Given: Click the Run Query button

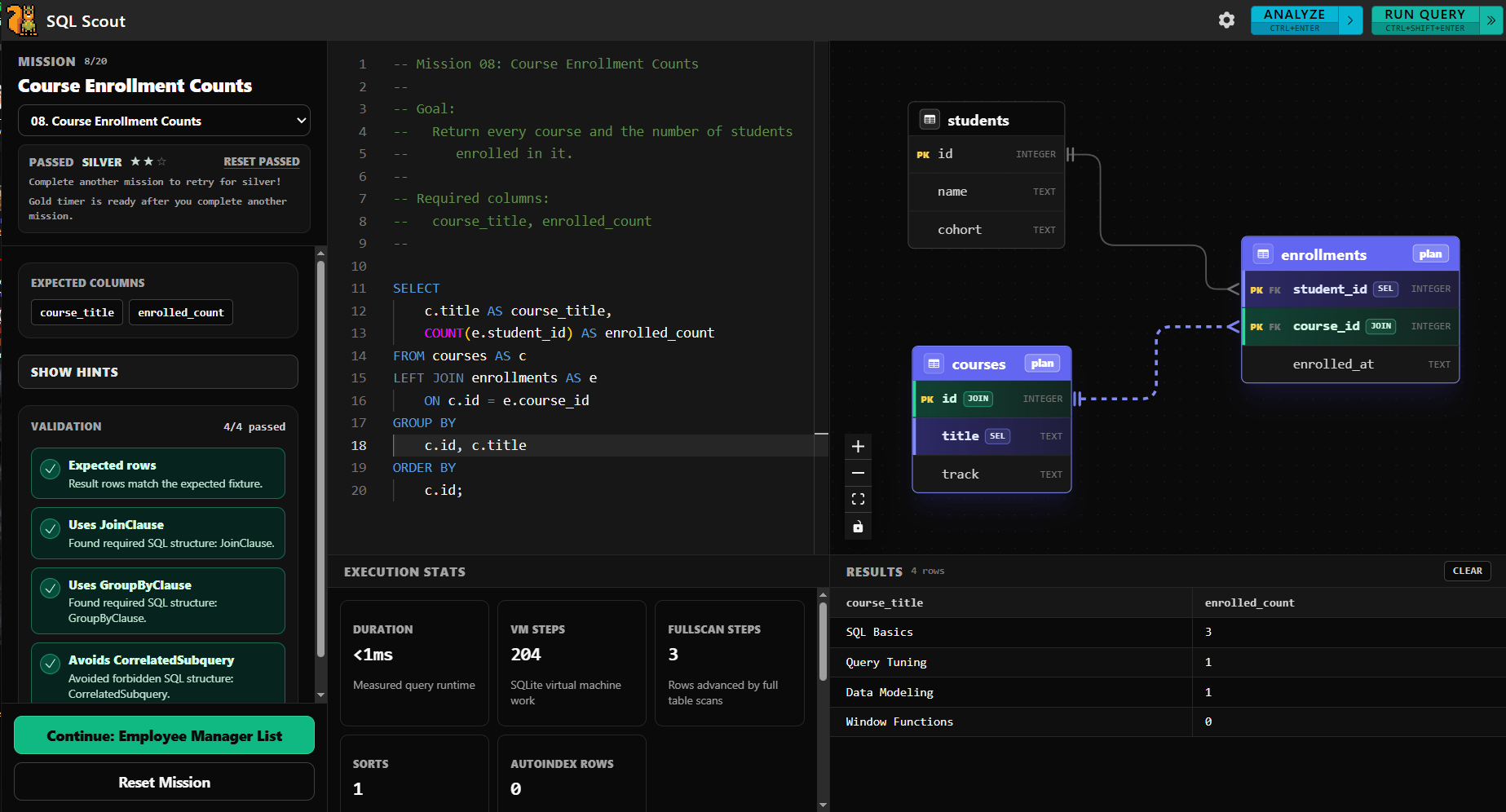Looking at the screenshot, I should (x=1424, y=20).
